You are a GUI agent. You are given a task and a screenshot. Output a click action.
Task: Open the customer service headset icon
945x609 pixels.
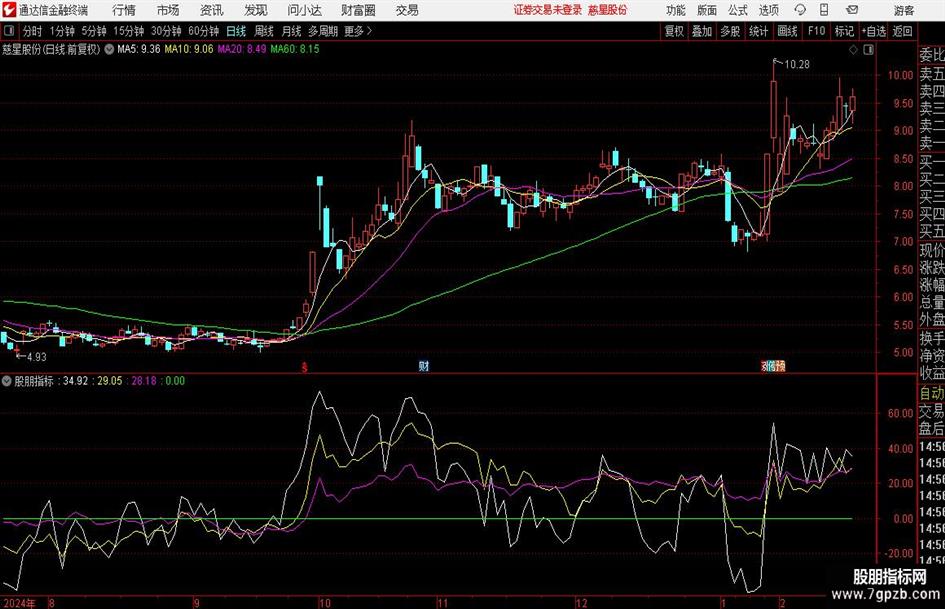(800, 10)
